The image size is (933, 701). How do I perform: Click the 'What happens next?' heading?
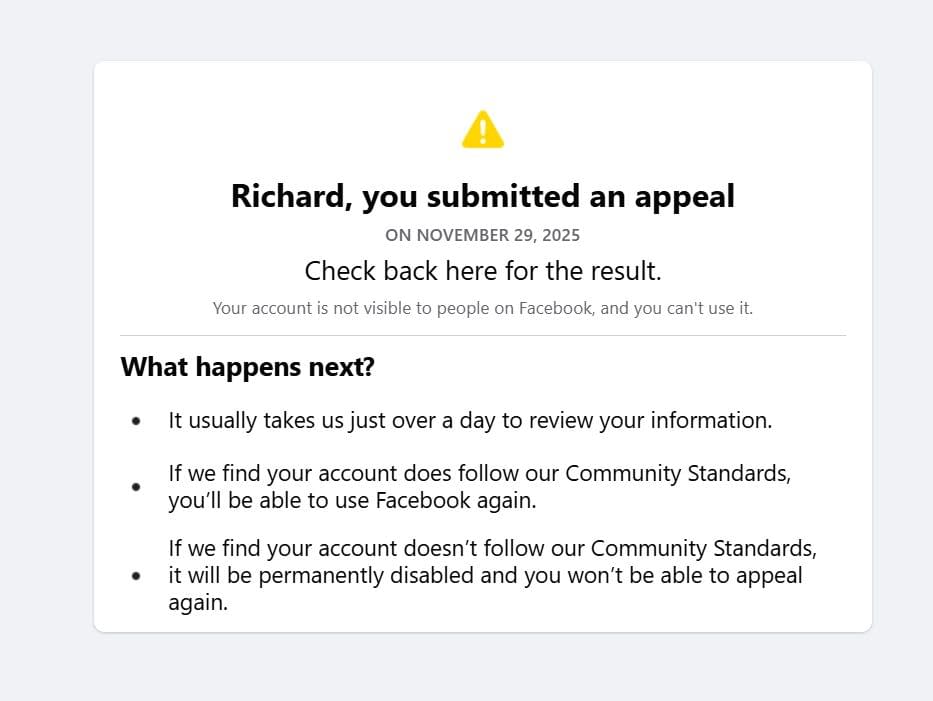(x=247, y=367)
